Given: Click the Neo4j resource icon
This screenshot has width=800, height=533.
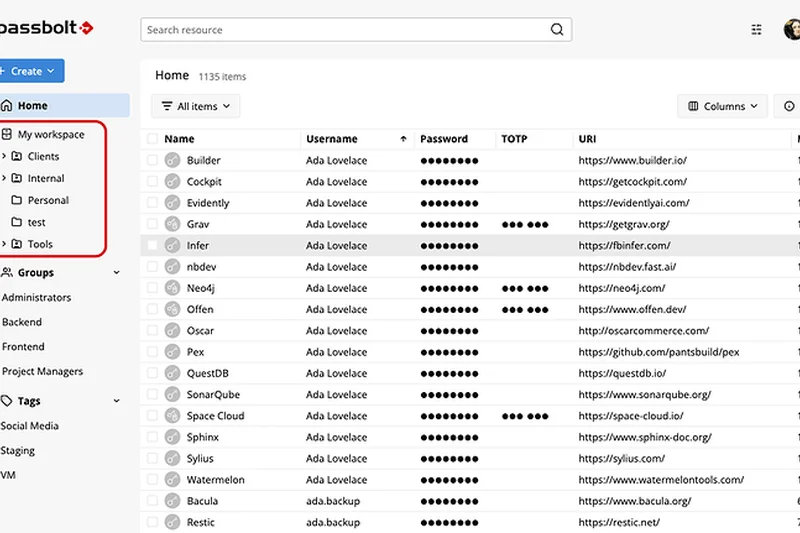Looking at the screenshot, I should pyautogui.click(x=172, y=288).
